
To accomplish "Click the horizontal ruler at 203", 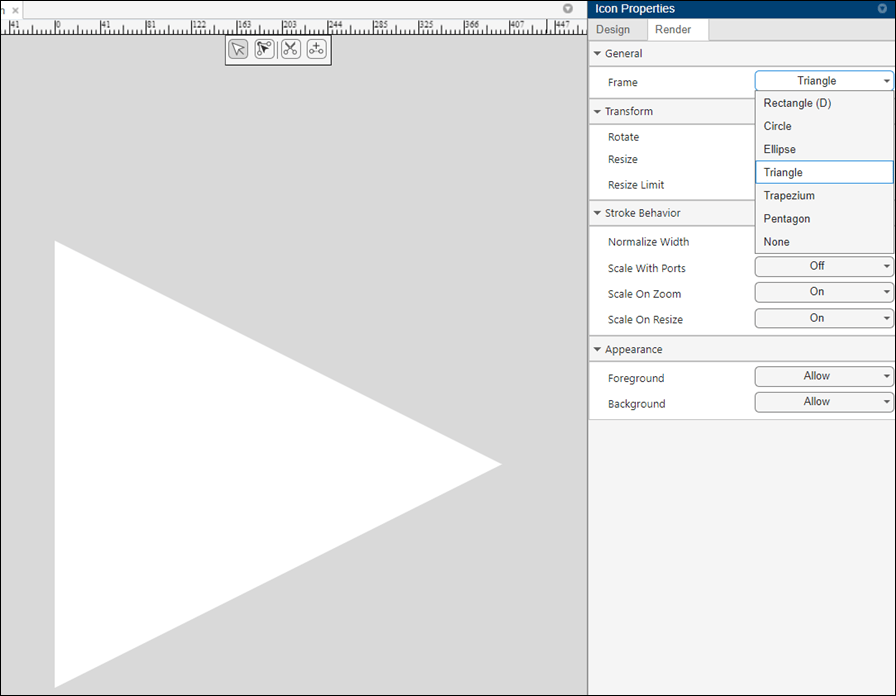I will tap(290, 25).
